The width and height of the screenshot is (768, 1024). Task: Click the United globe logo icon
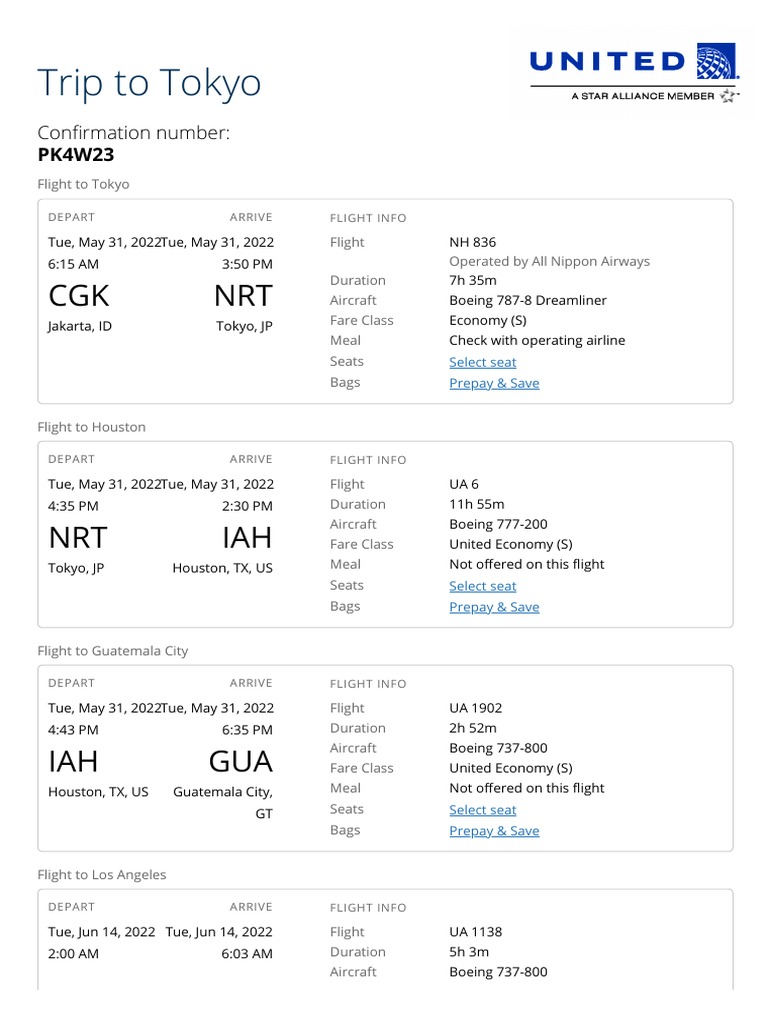click(714, 62)
